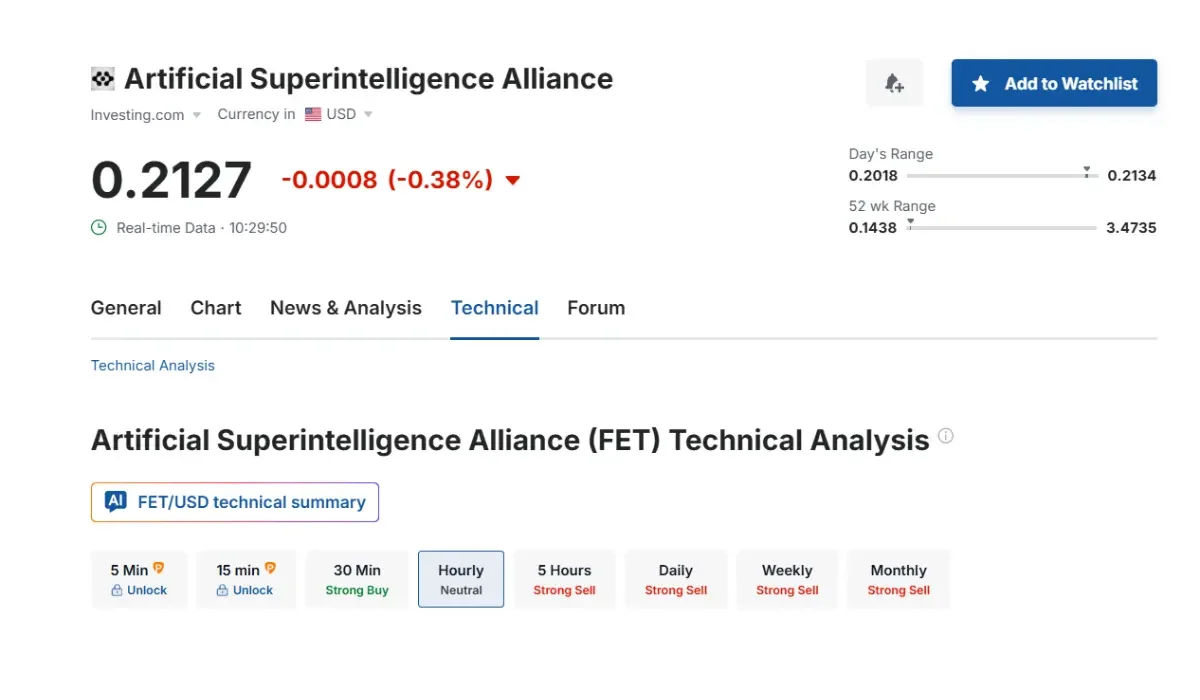Viewport: 1200px width, 700px height.
Task: Select the 30 Min Strong Buy timeframe card
Action: [x=357, y=579]
